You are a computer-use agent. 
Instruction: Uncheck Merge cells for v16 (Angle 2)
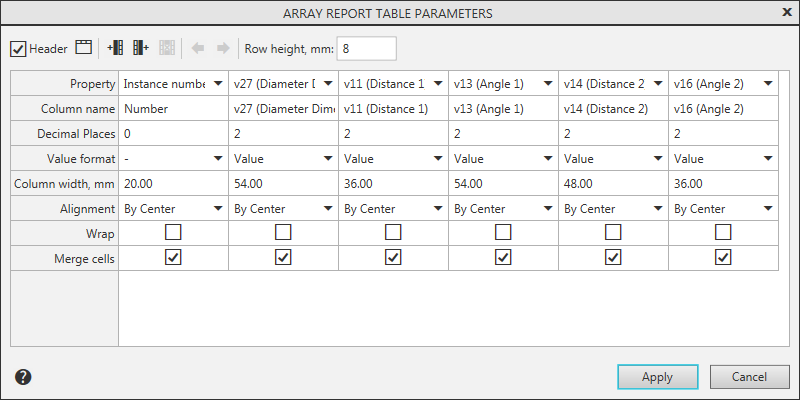724,258
